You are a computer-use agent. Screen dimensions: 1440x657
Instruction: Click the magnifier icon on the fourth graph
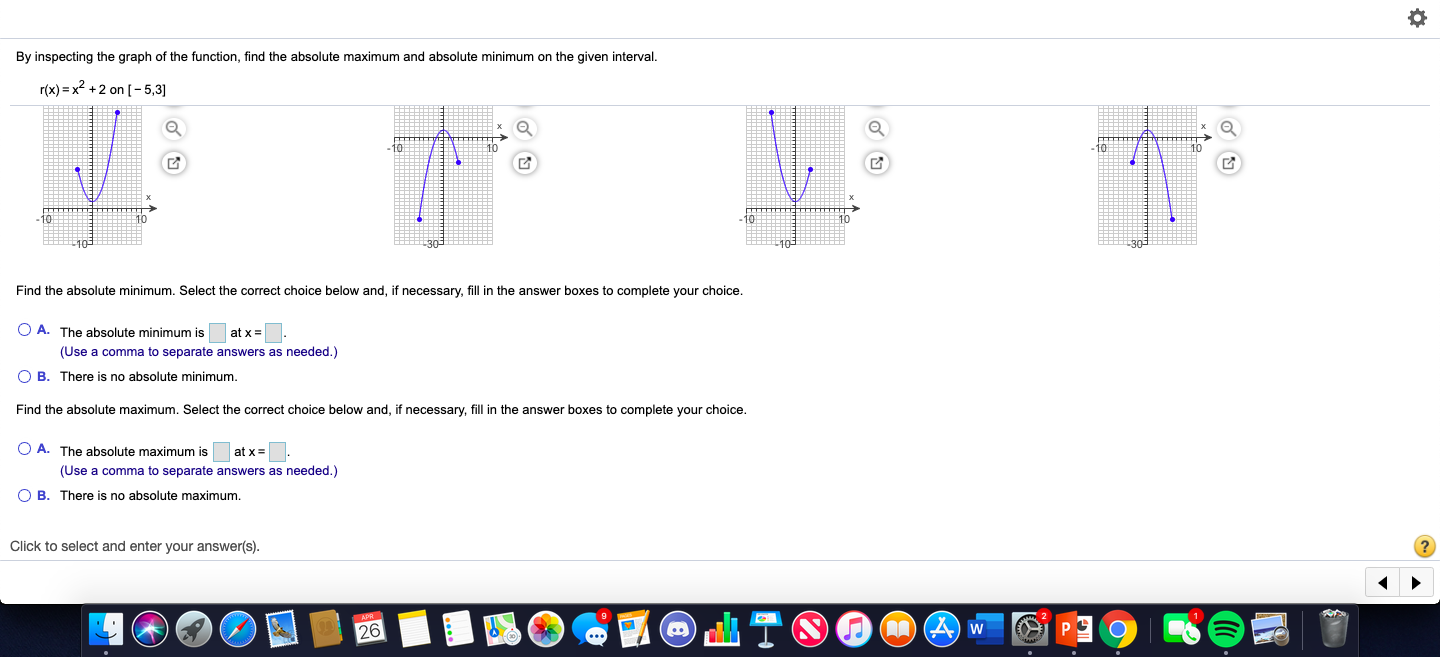coord(1228,128)
